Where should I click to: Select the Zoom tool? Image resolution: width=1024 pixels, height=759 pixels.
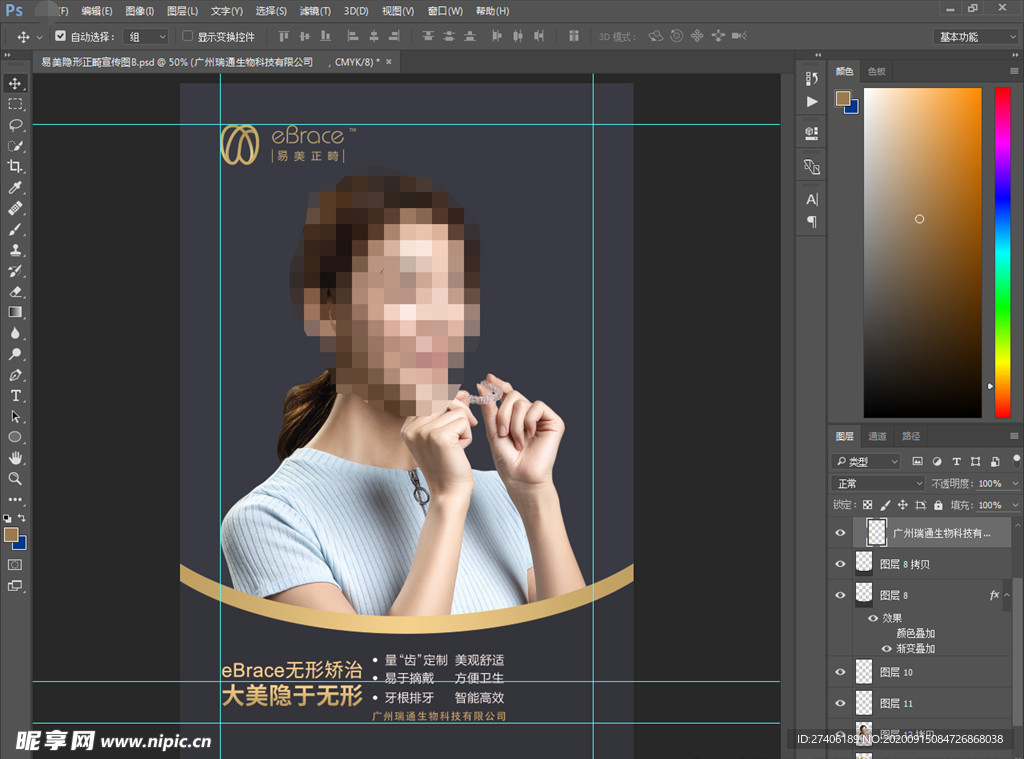15,479
